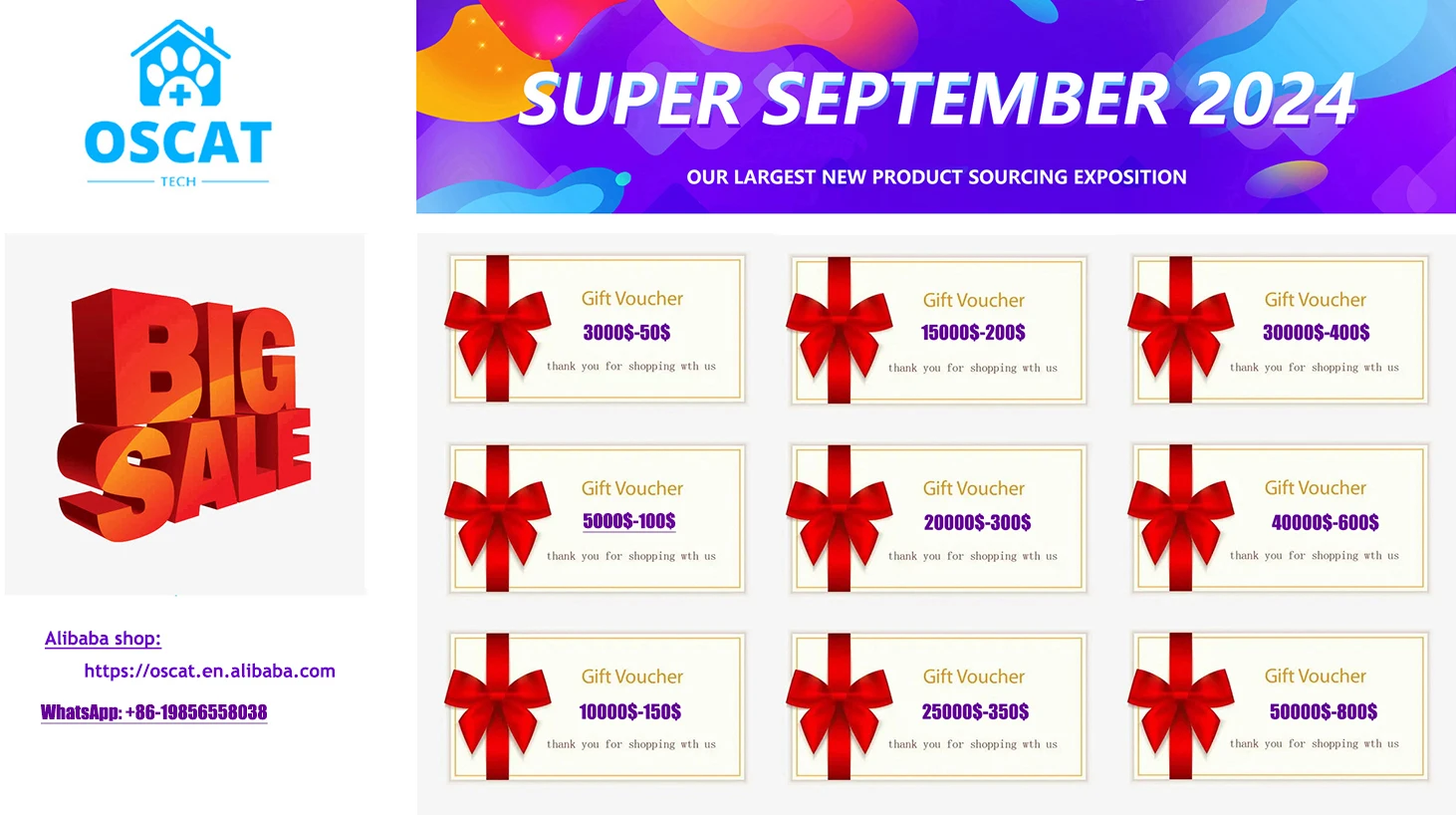The width and height of the screenshot is (1456, 815).
Task: Pick the 25000$-350$ gift voucher
Action: pyautogui.click(x=938, y=706)
